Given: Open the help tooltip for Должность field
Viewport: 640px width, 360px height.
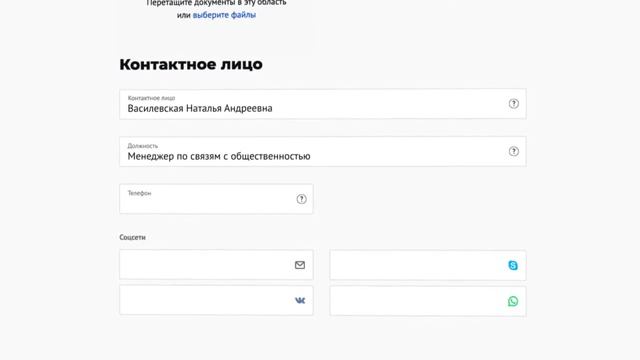Looking at the screenshot, I should (513, 151).
